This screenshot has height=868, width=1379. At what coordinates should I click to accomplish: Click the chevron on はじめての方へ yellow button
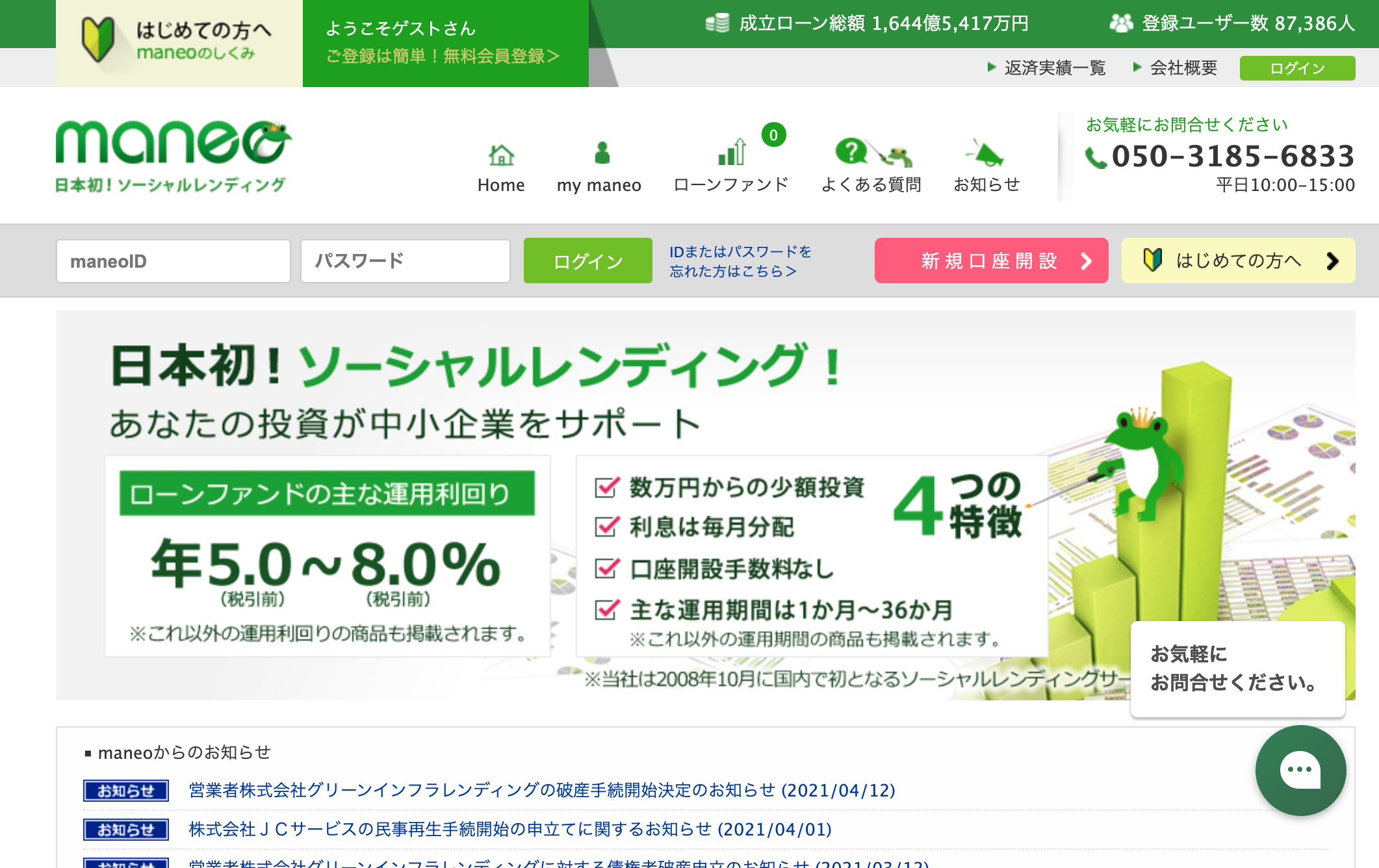click(1332, 261)
